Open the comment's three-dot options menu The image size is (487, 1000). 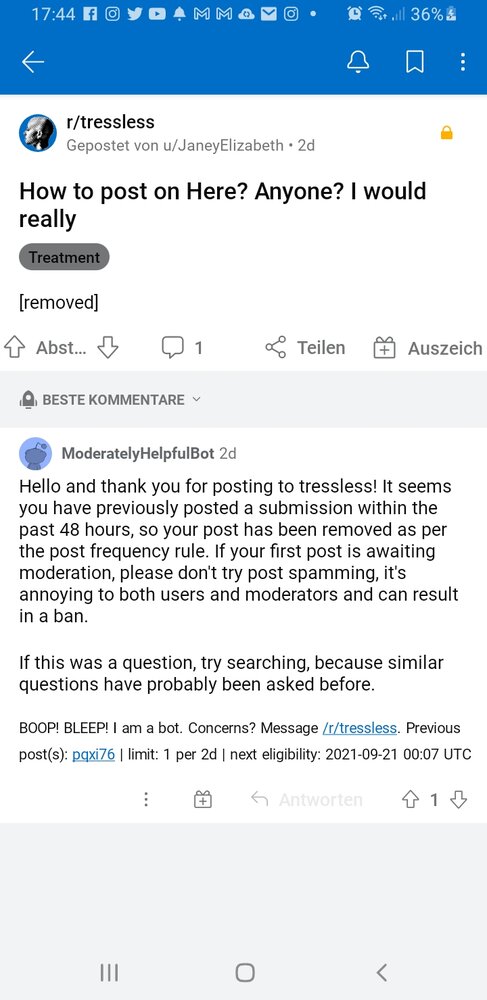click(x=146, y=799)
